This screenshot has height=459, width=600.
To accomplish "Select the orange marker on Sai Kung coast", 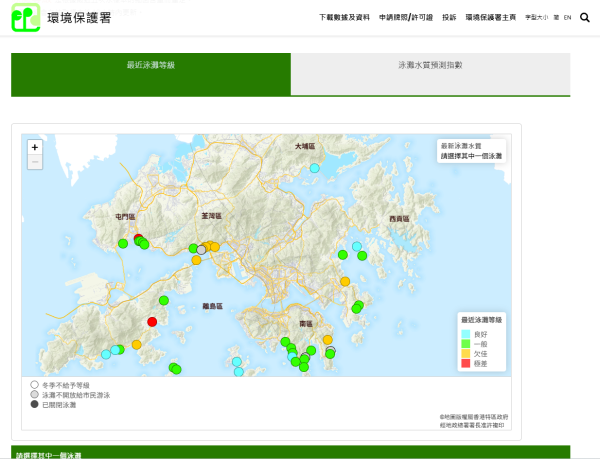I will [x=345, y=282].
